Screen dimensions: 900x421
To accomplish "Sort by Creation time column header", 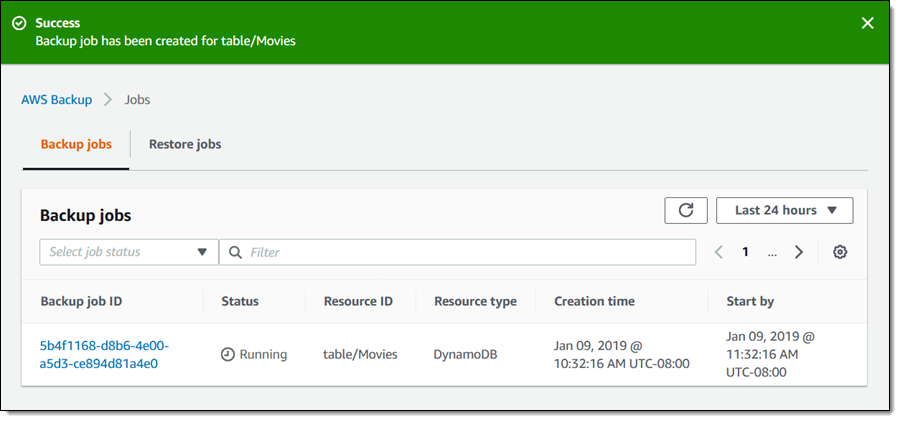I will (x=594, y=301).
